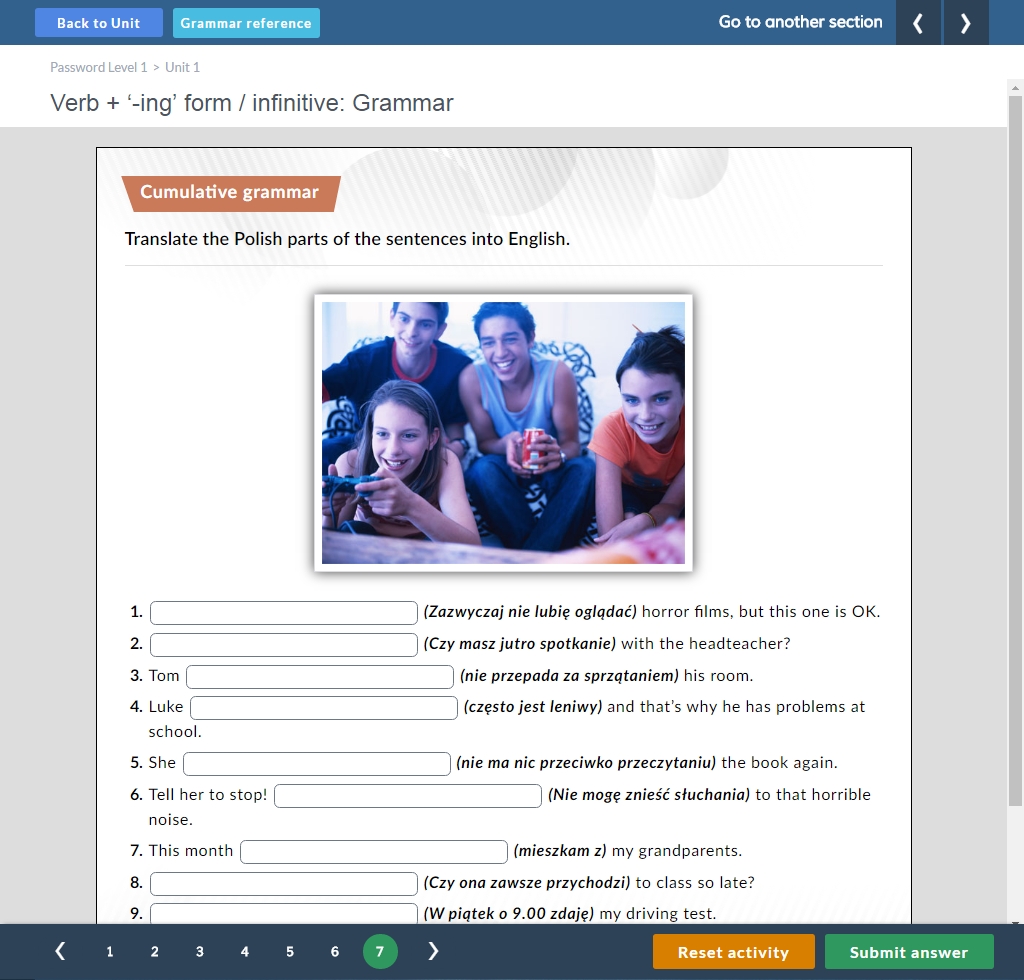Jump to activity page 4
Image resolution: width=1024 pixels, height=980 pixels.
point(245,951)
